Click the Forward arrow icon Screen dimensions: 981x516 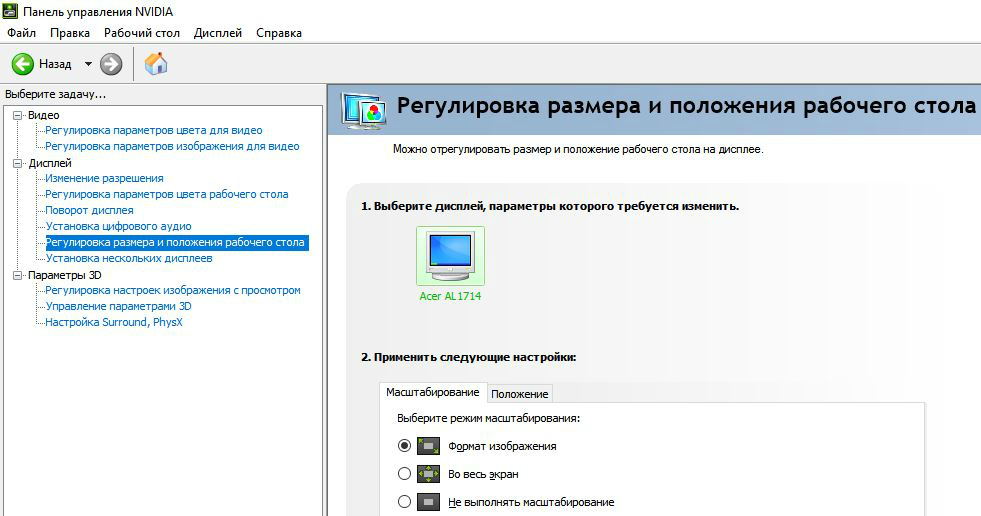111,64
